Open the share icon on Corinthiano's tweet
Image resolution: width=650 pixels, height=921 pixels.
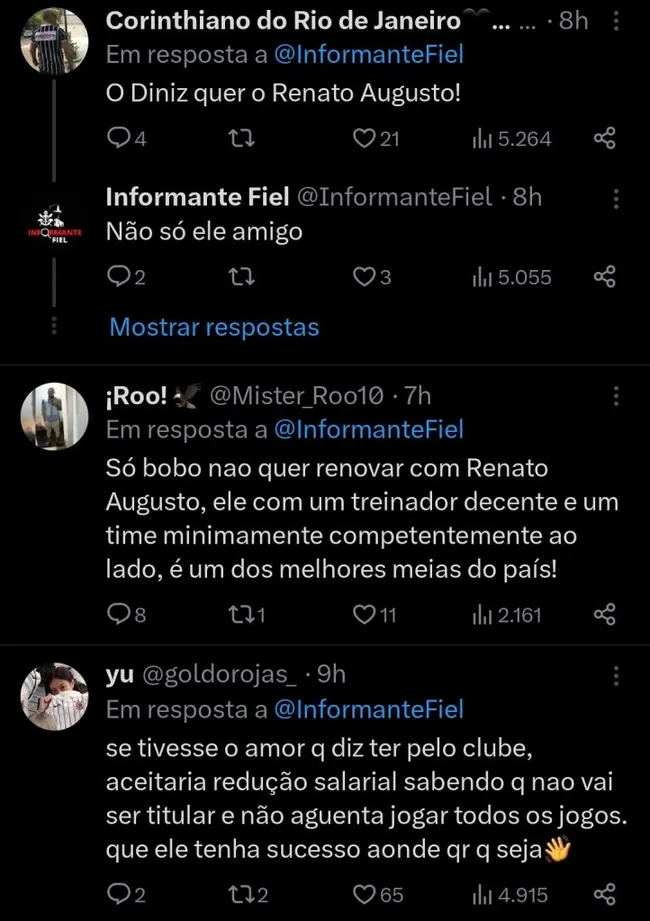(x=605, y=139)
